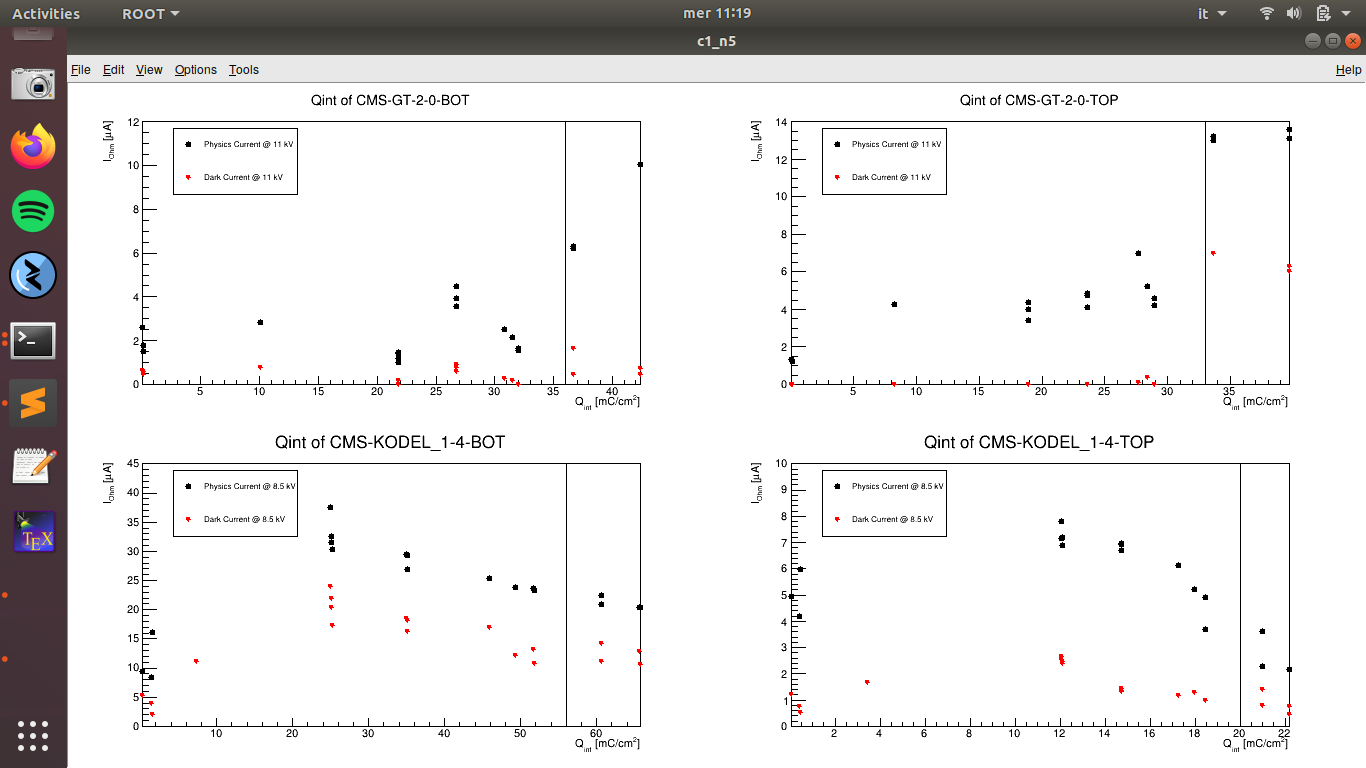Image resolution: width=1366 pixels, height=768 pixels.
Task: Open the screenshot camera app in dock
Action: tap(33, 84)
